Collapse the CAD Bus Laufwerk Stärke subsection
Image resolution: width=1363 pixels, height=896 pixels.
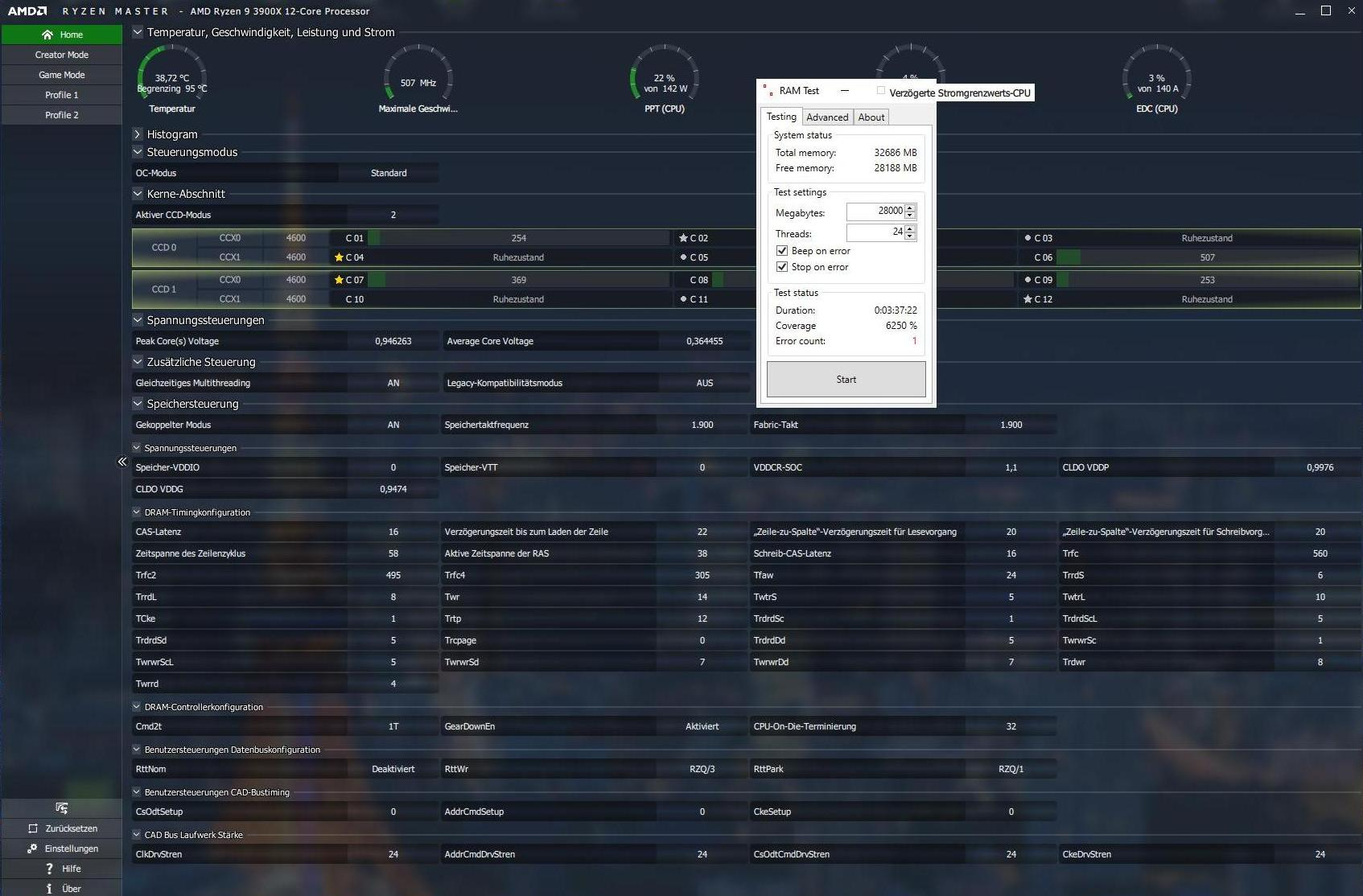point(137,835)
